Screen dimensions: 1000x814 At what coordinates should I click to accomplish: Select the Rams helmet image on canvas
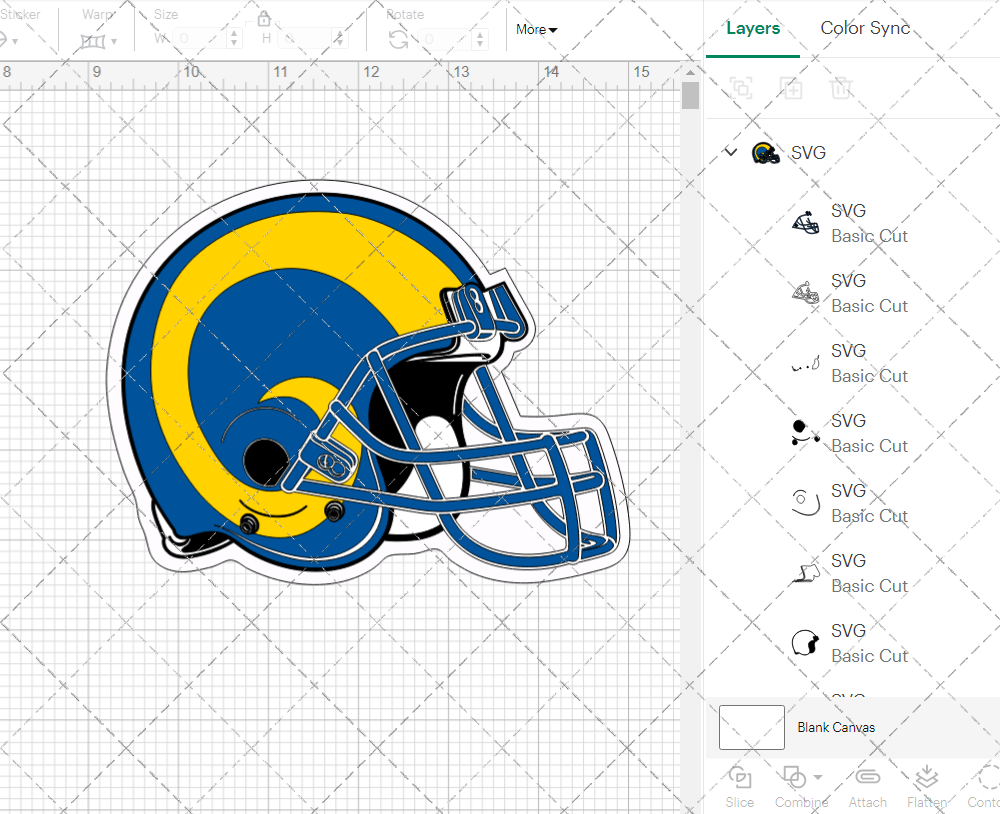click(x=368, y=381)
